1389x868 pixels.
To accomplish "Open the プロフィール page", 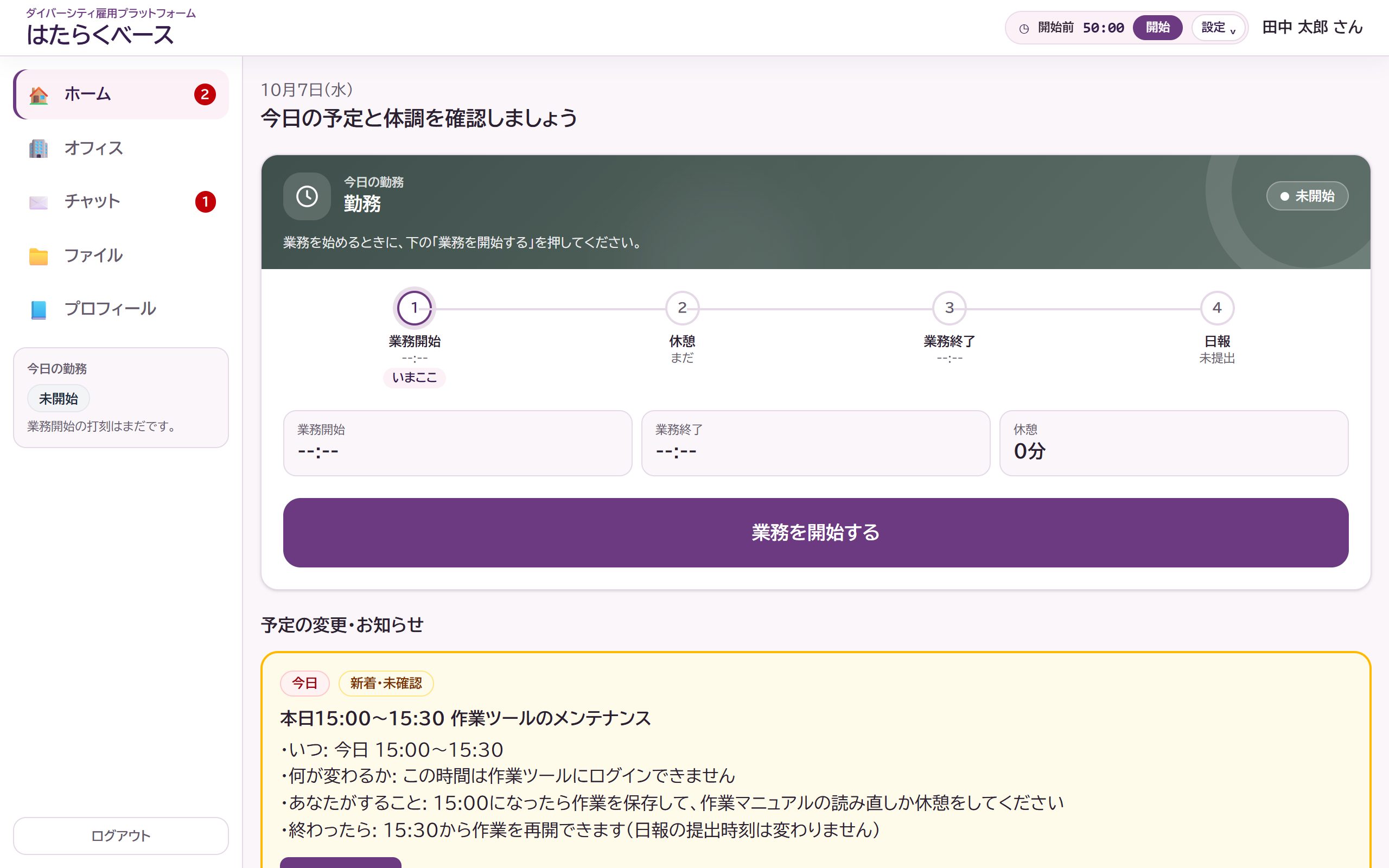I will (x=121, y=309).
